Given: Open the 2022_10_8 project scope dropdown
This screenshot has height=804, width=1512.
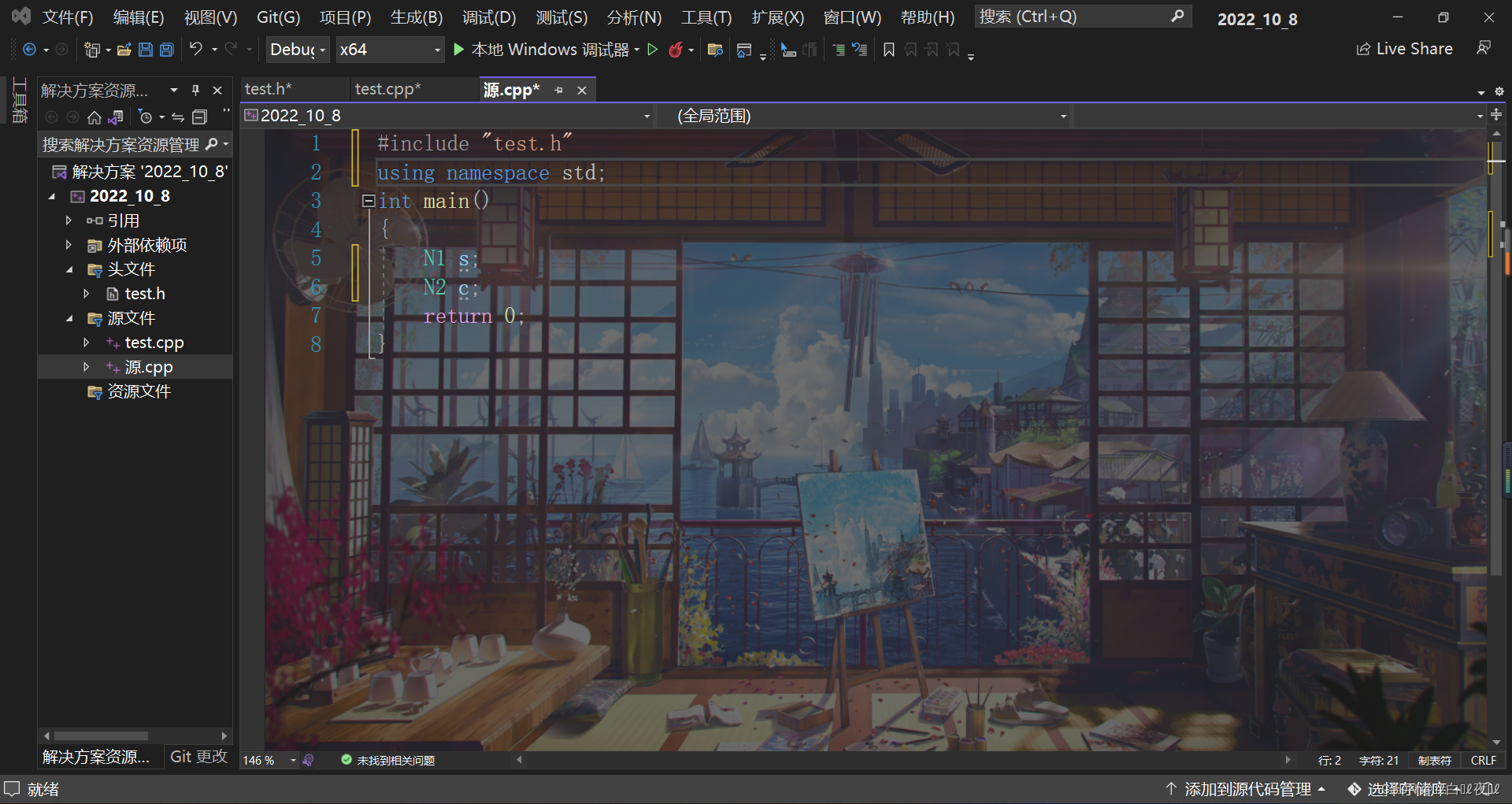Looking at the screenshot, I should click(447, 116).
